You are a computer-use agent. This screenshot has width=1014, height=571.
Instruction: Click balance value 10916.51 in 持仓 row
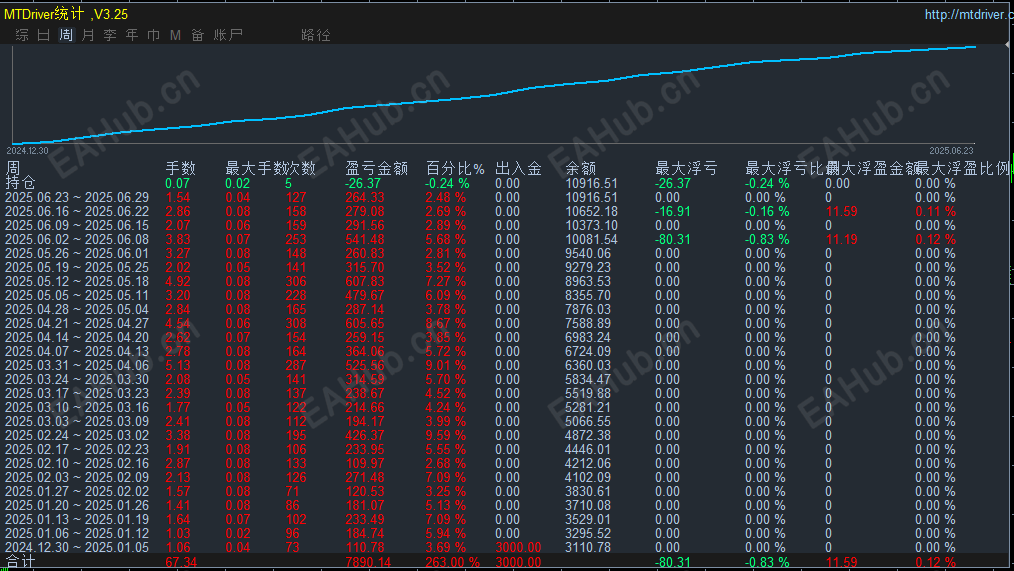coord(591,183)
